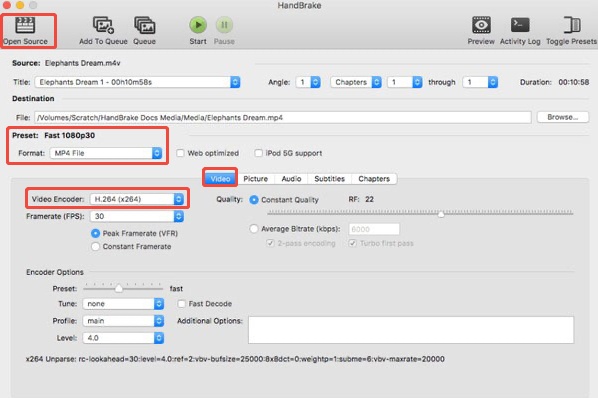Click the Open Source clapperboard icon
This screenshot has width=598, height=398.
coord(25,25)
